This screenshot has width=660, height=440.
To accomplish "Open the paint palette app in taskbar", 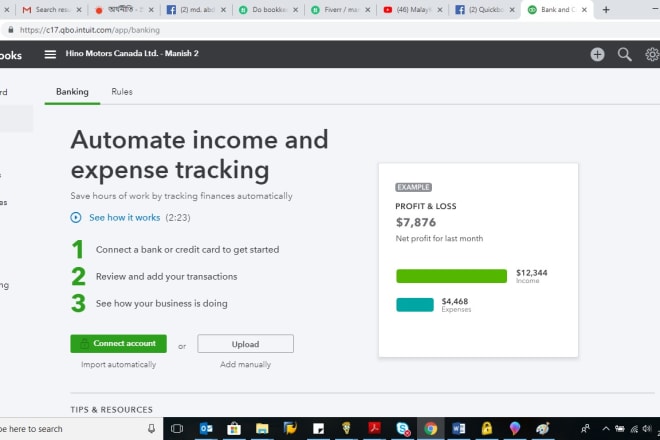I will coord(543,429).
